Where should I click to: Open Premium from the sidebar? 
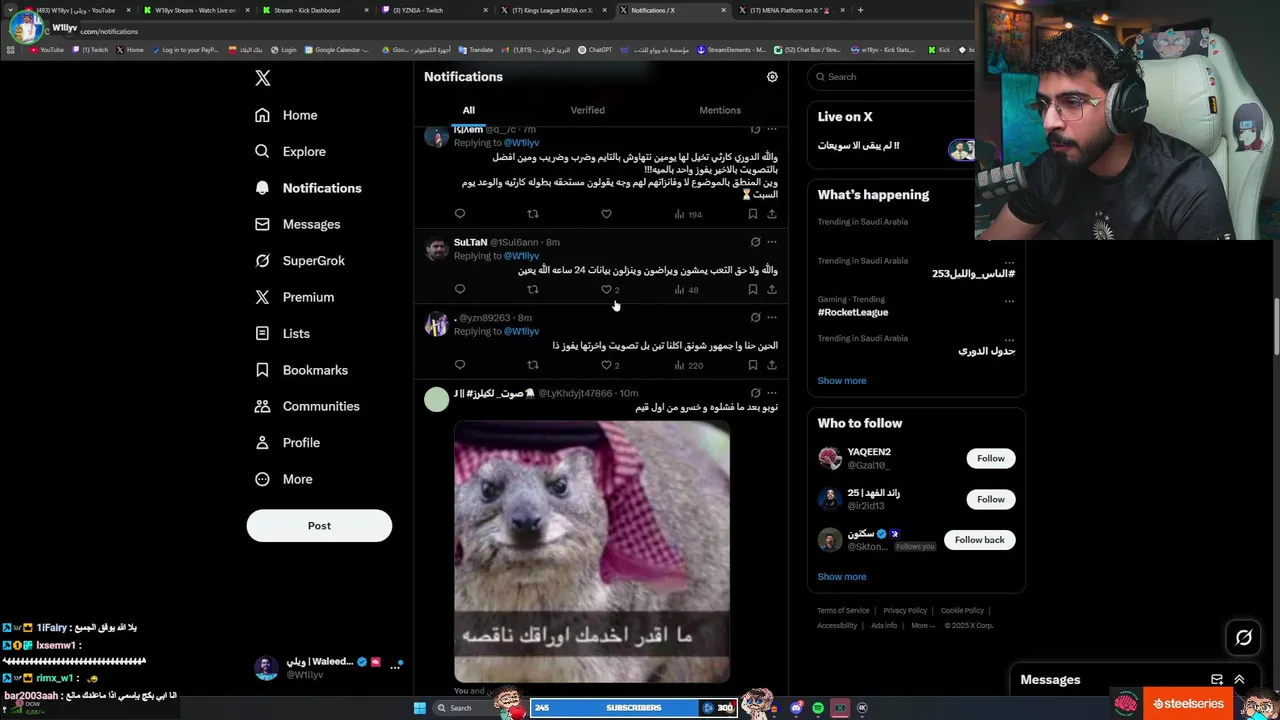(294, 297)
